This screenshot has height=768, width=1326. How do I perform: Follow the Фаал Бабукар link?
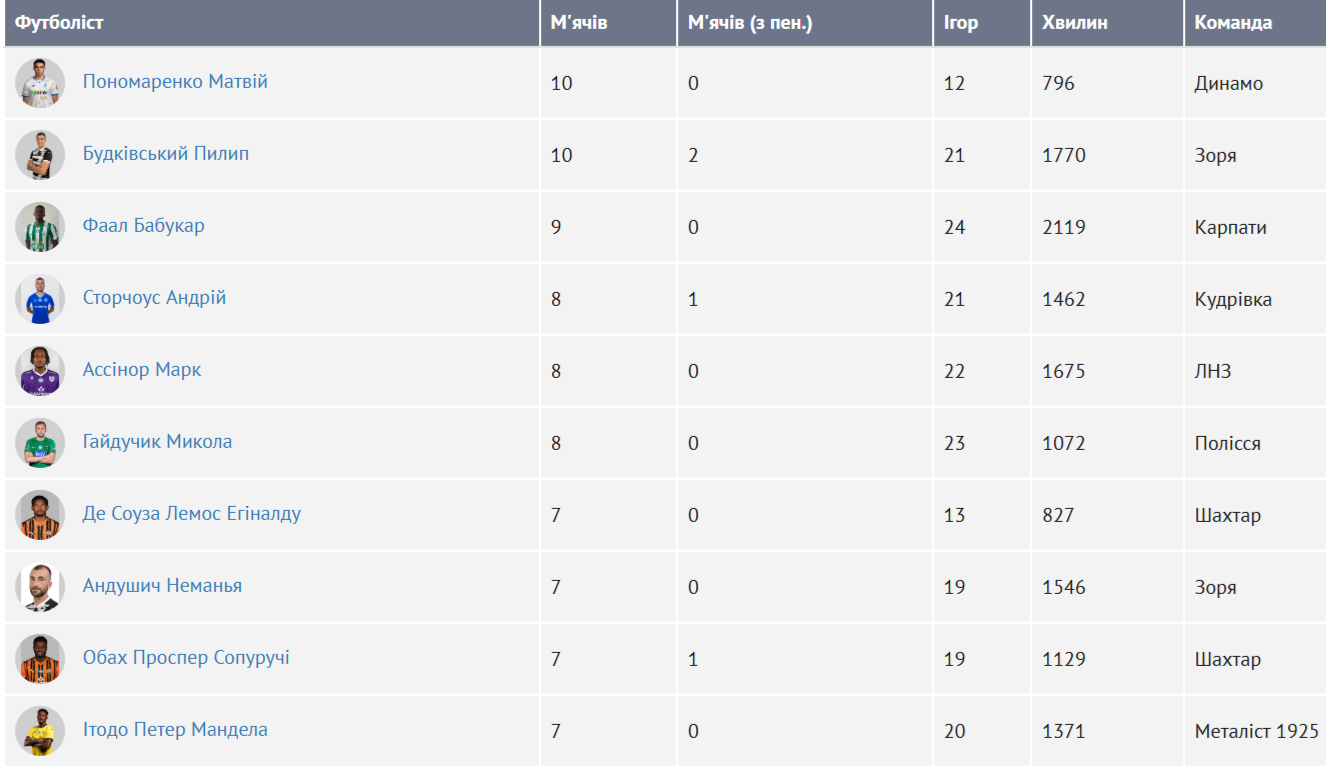coord(143,226)
